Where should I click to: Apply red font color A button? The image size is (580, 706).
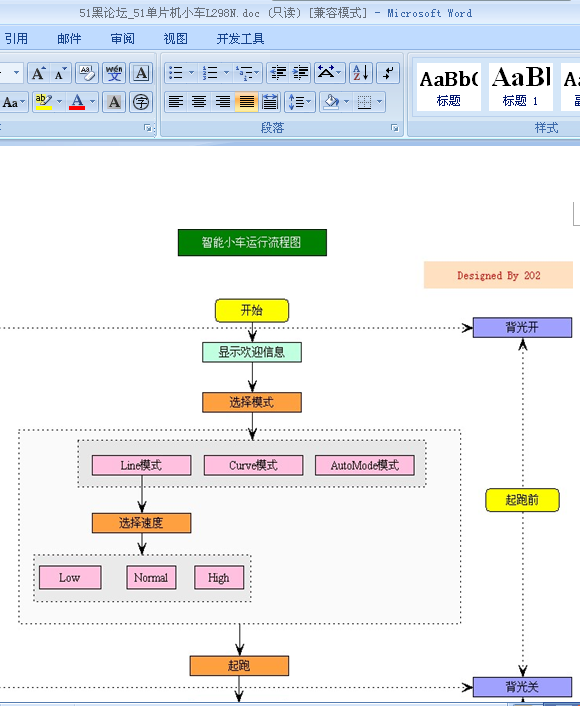coord(77,102)
